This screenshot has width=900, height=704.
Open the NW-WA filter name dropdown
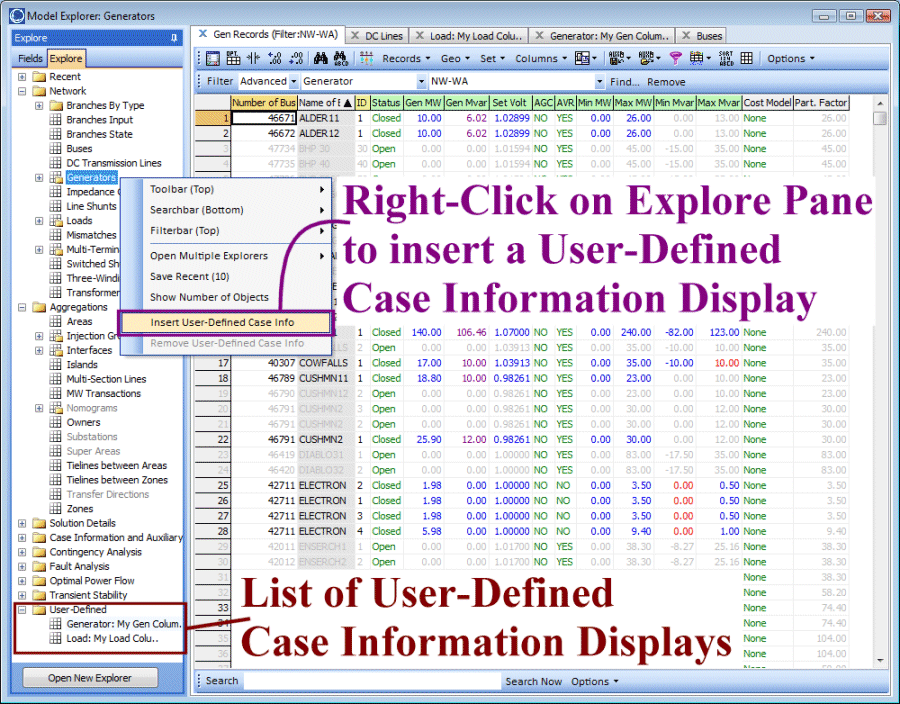pyautogui.click(x=600, y=82)
